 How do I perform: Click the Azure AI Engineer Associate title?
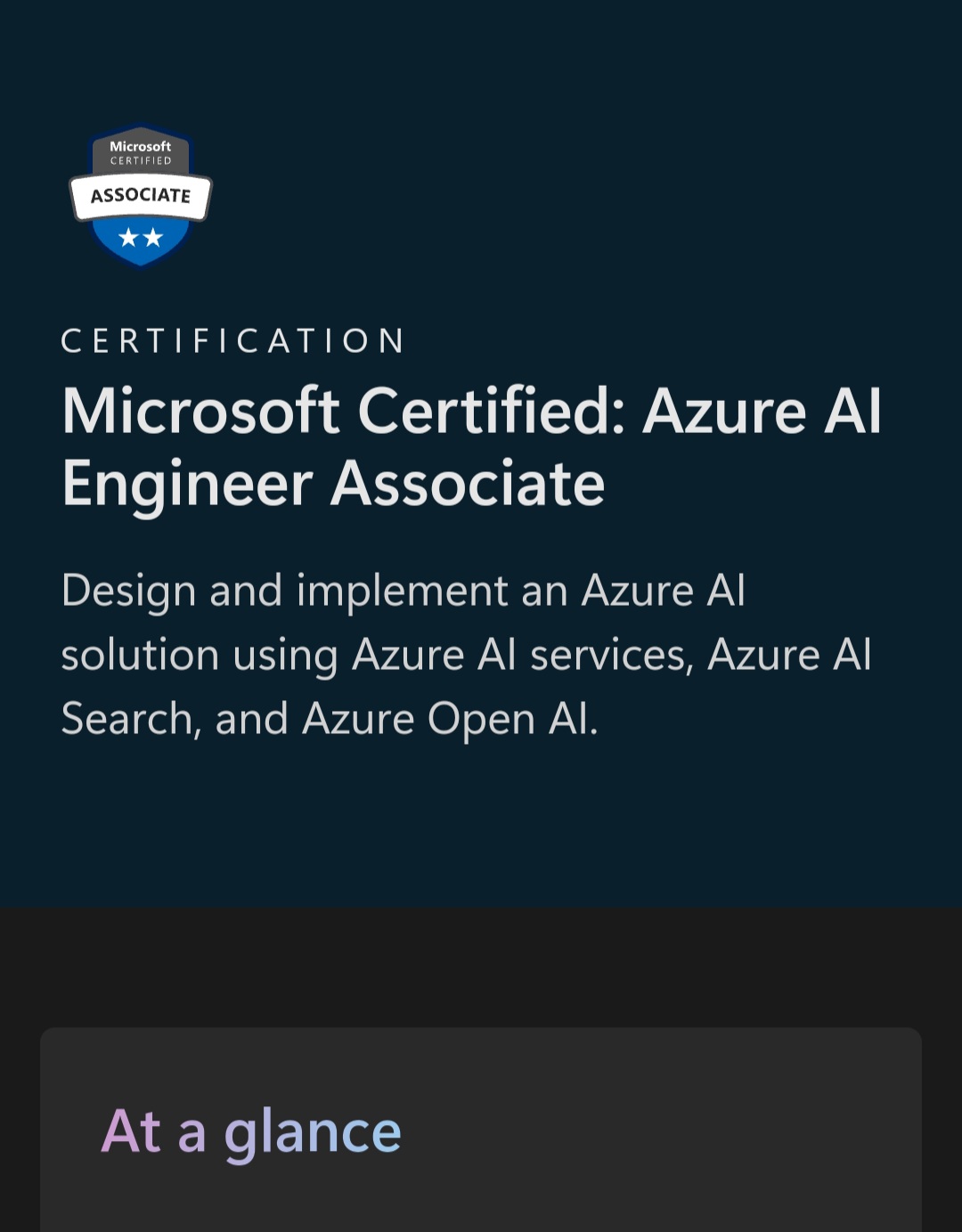(x=471, y=447)
